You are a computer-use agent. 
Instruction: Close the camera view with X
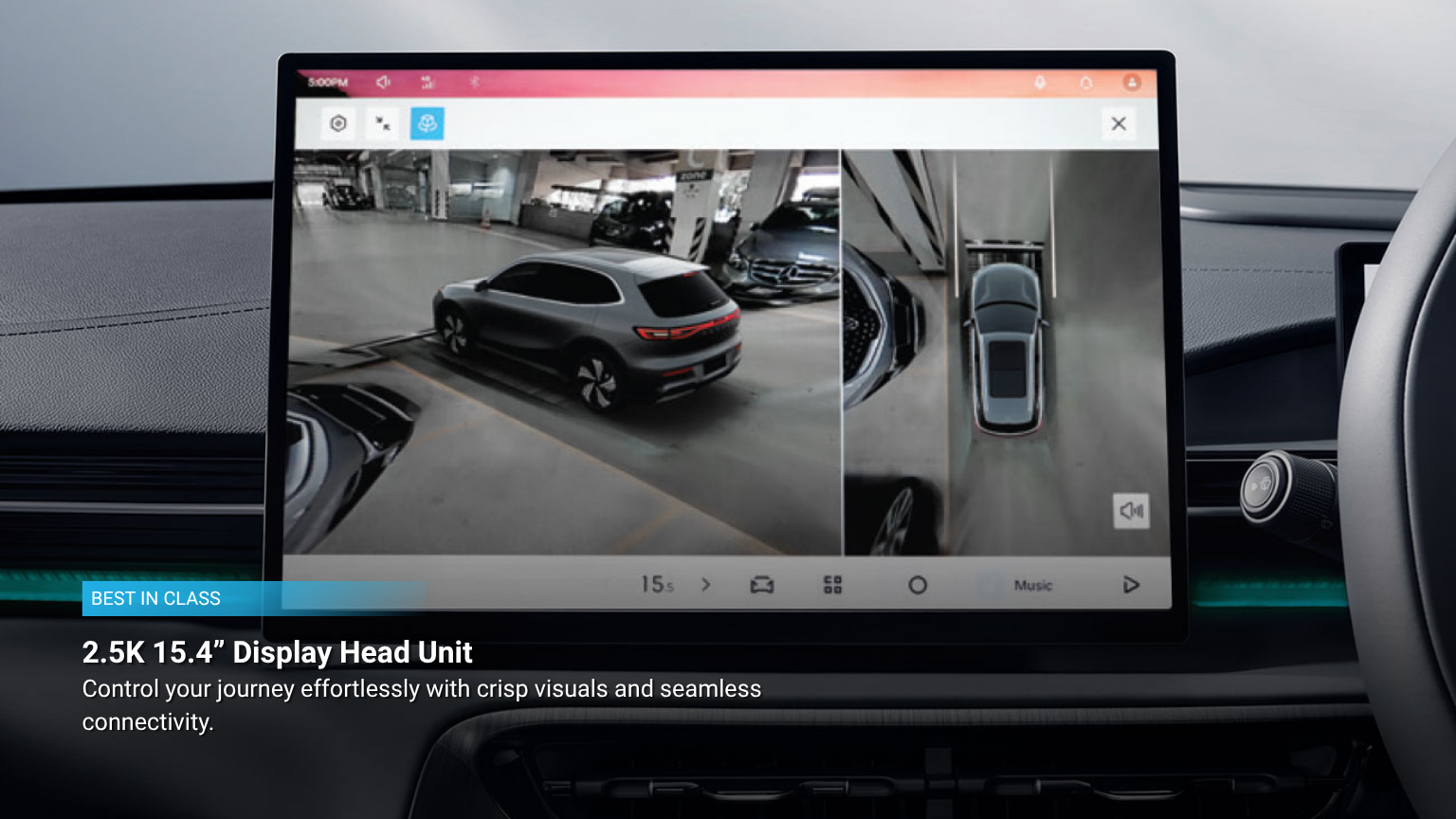point(1119,123)
